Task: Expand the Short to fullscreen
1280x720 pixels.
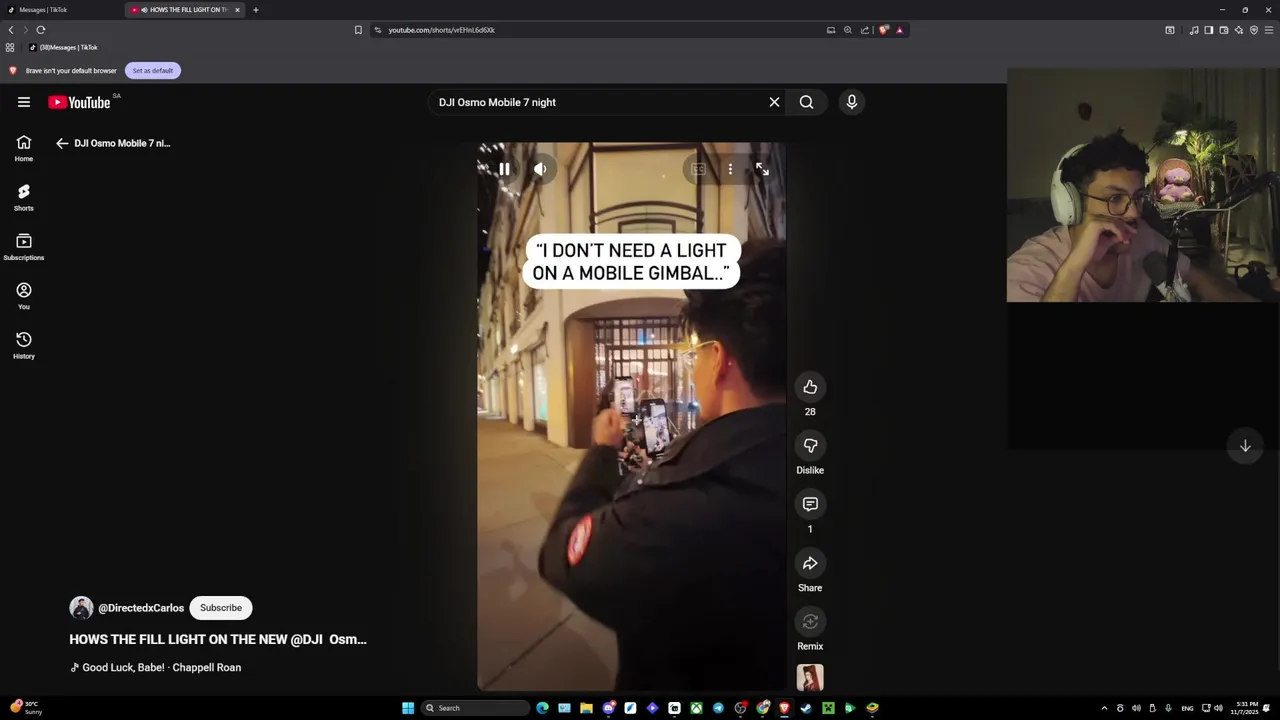Action: (762, 169)
